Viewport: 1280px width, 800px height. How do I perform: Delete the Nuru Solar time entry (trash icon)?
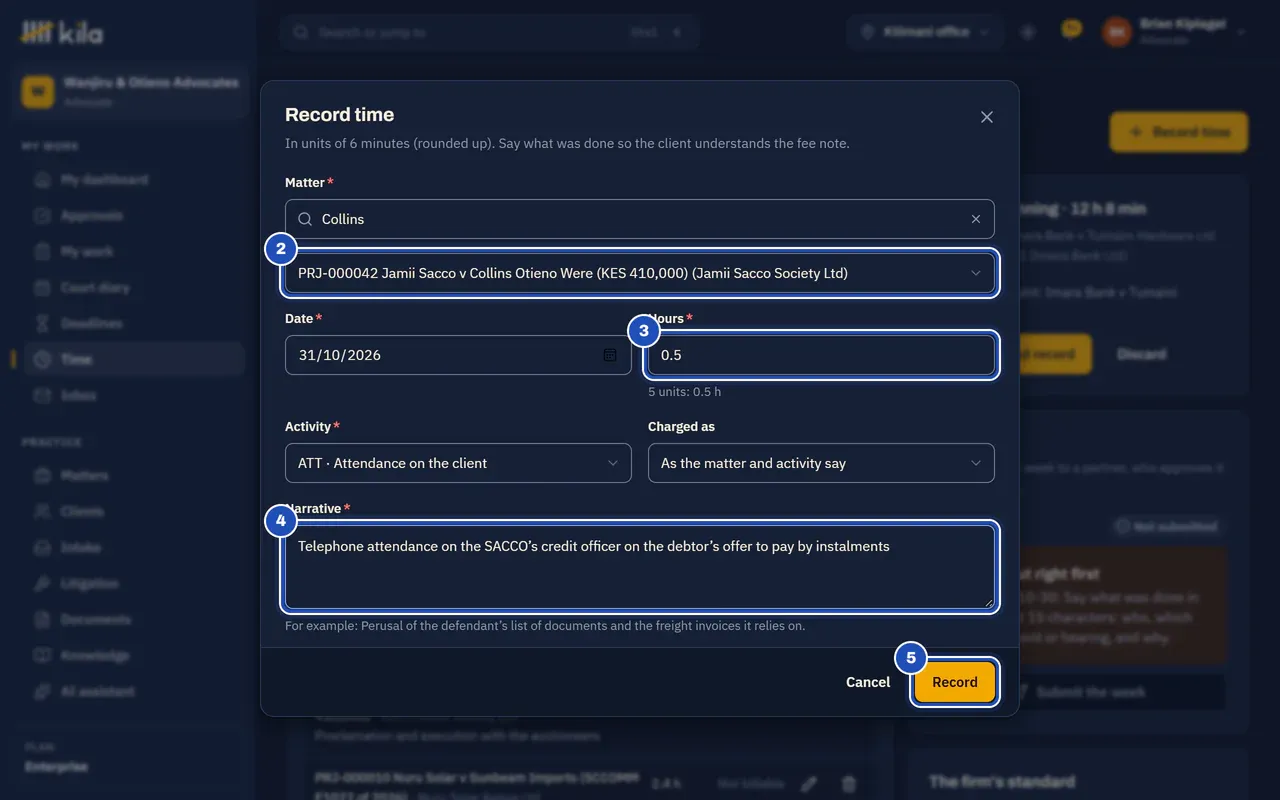click(x=848, y=784)
